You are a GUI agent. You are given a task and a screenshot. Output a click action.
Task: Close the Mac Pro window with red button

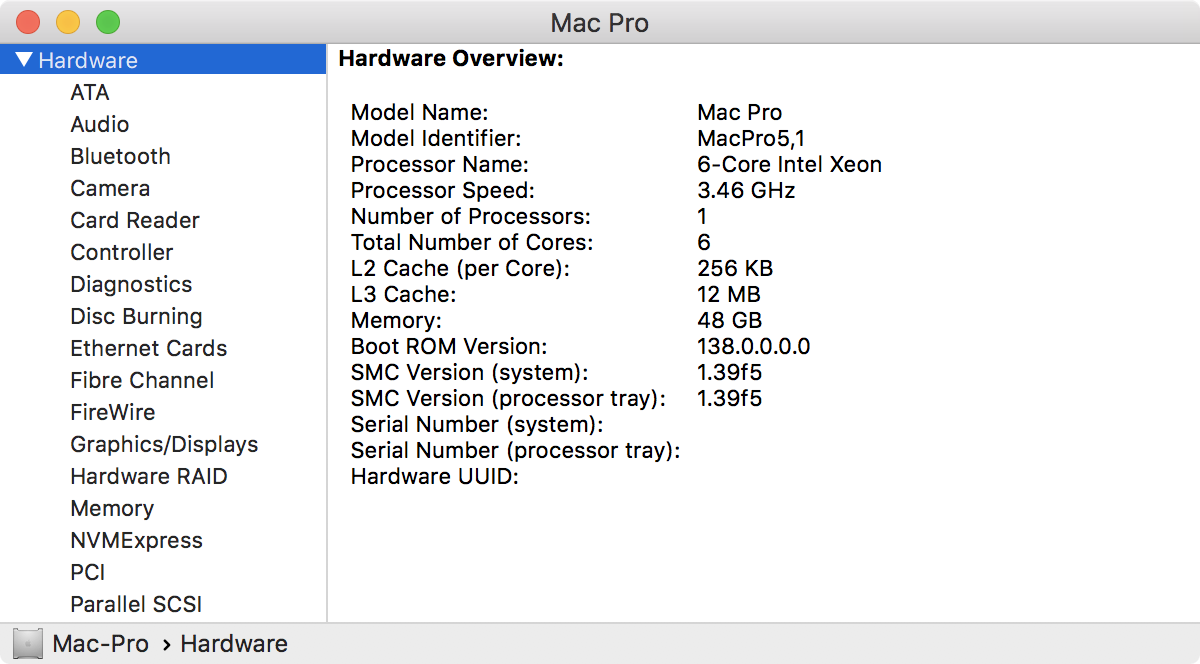tap(28, 21)
